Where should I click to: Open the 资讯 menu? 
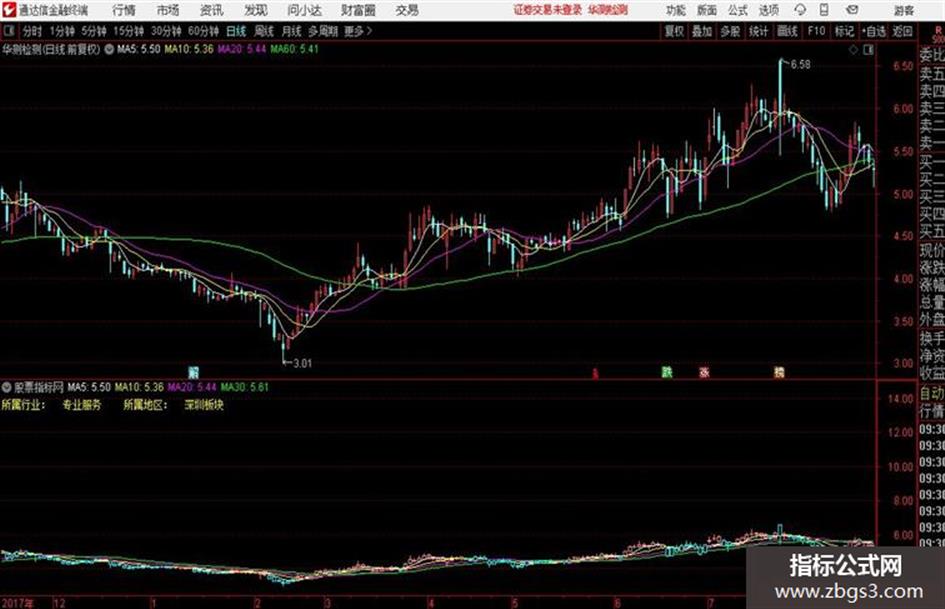[211, 10]
